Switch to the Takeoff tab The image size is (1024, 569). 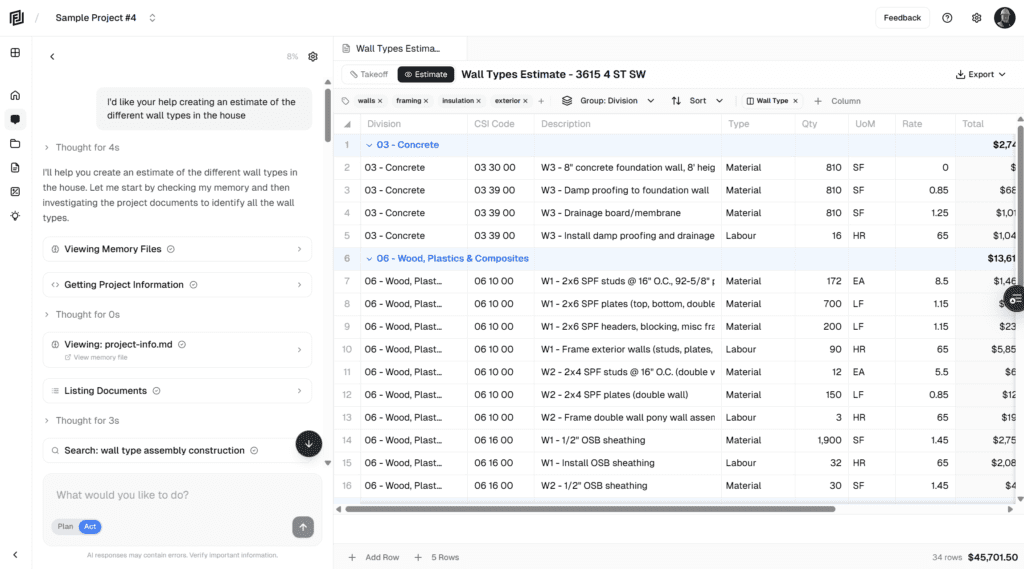pyautogui.click(x=368, y=74)
